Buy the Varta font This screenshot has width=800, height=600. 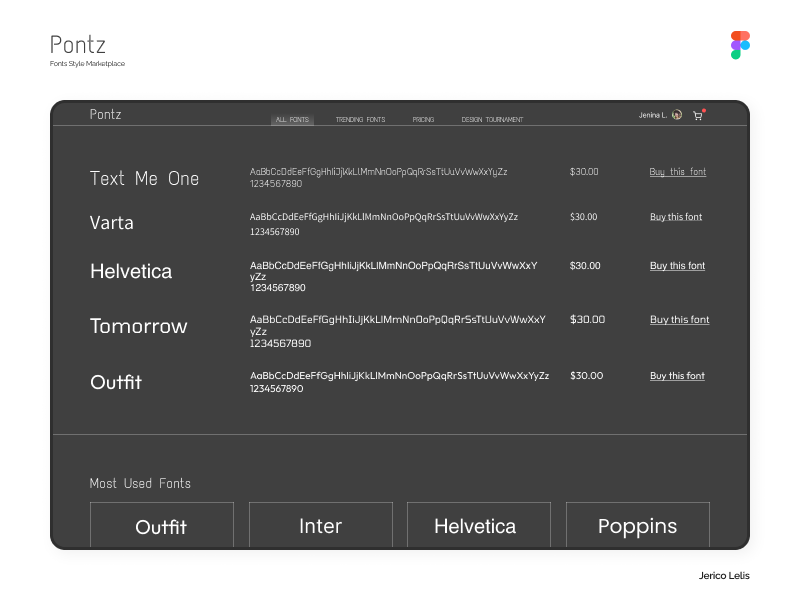676,217
